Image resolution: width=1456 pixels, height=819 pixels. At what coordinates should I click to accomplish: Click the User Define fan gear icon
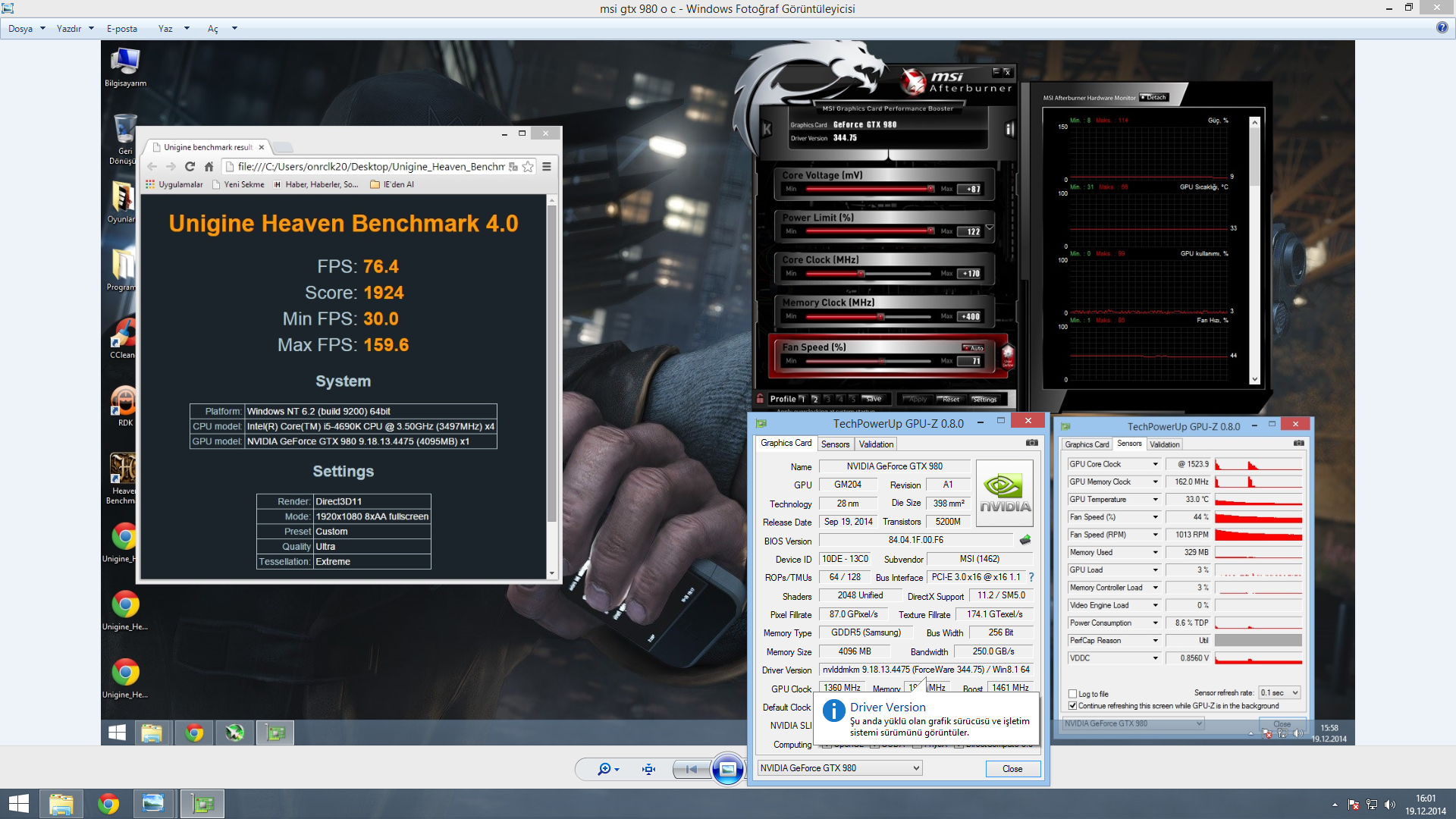(1008, 356)
